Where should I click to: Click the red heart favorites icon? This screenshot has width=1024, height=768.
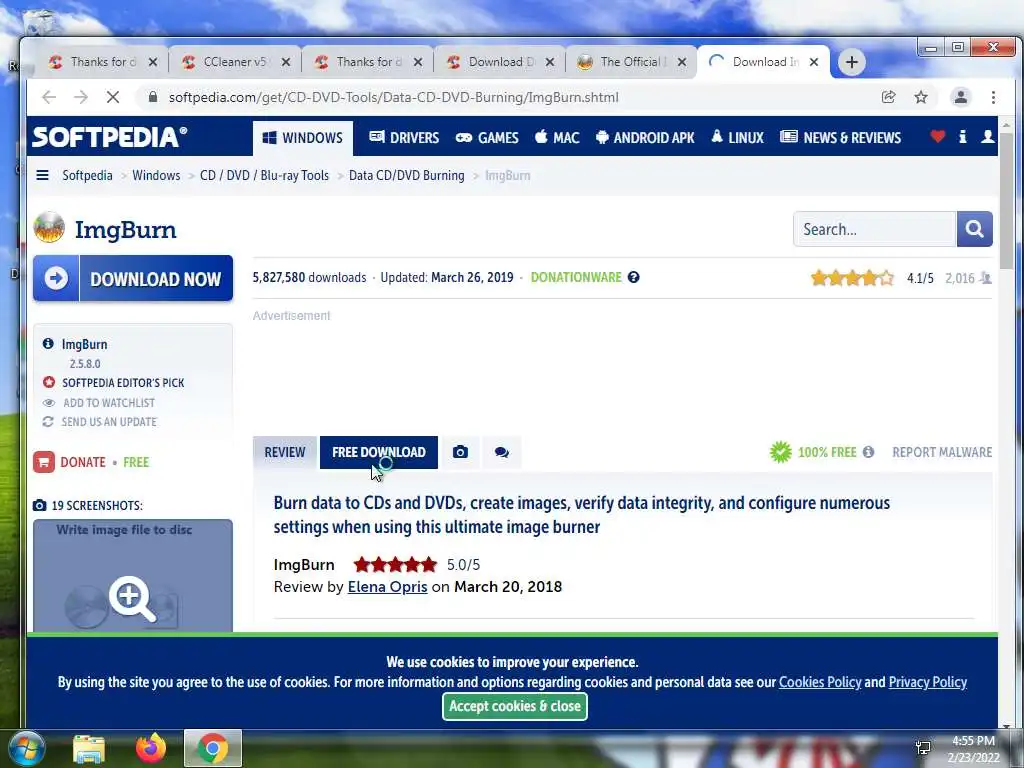tap(938, 136)
